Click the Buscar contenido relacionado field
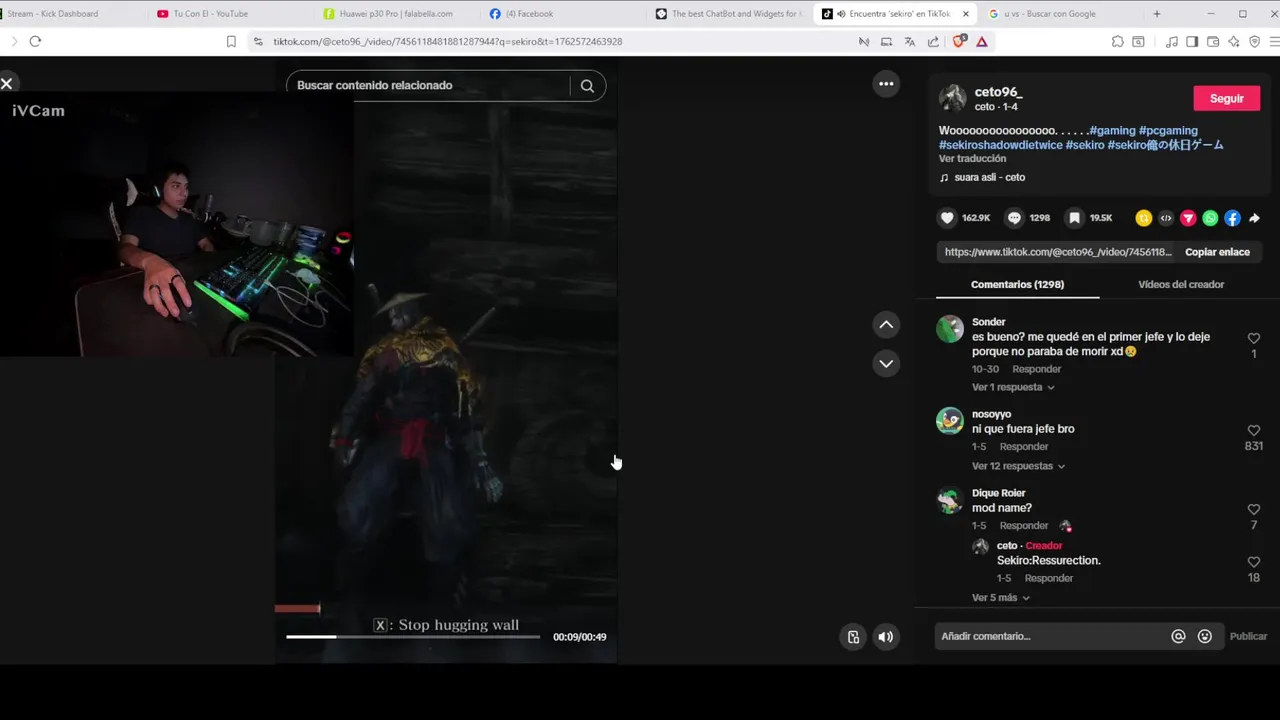This screenshot has width=1280, height=720. [x=428, y=86]
